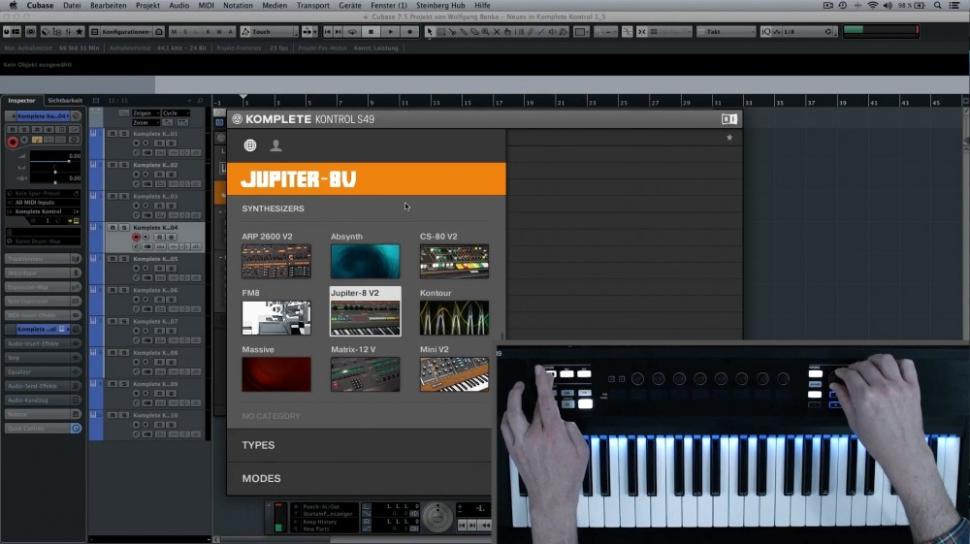Toggle the Komplete Kontrol view layout icon
This screenshot has width=970, height=544.
coord(729,119)
